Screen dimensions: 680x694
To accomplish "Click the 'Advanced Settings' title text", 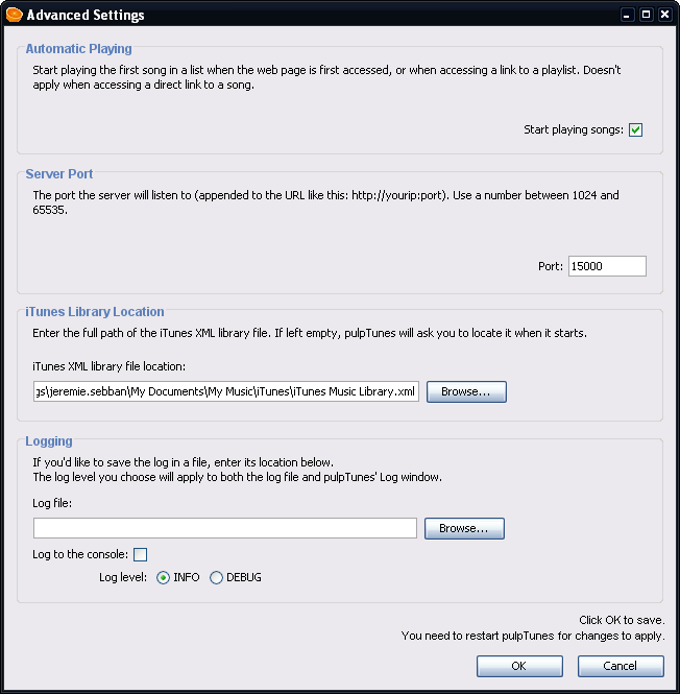I will pyautogui.click(x=85, y=15).
